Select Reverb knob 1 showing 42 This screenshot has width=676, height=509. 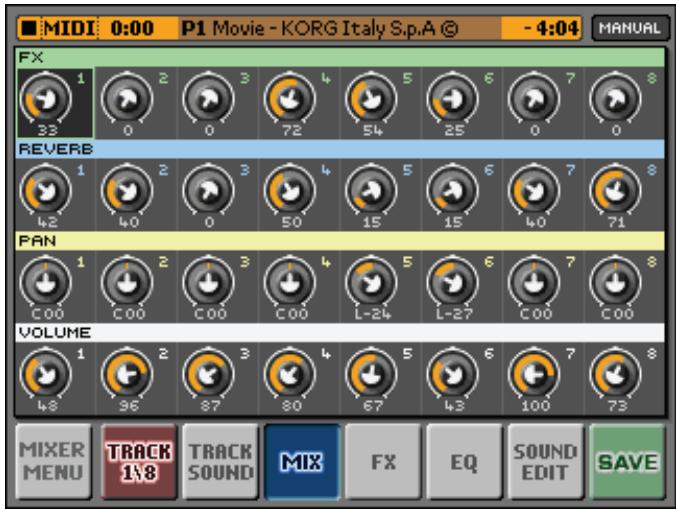tap(46, 190)
